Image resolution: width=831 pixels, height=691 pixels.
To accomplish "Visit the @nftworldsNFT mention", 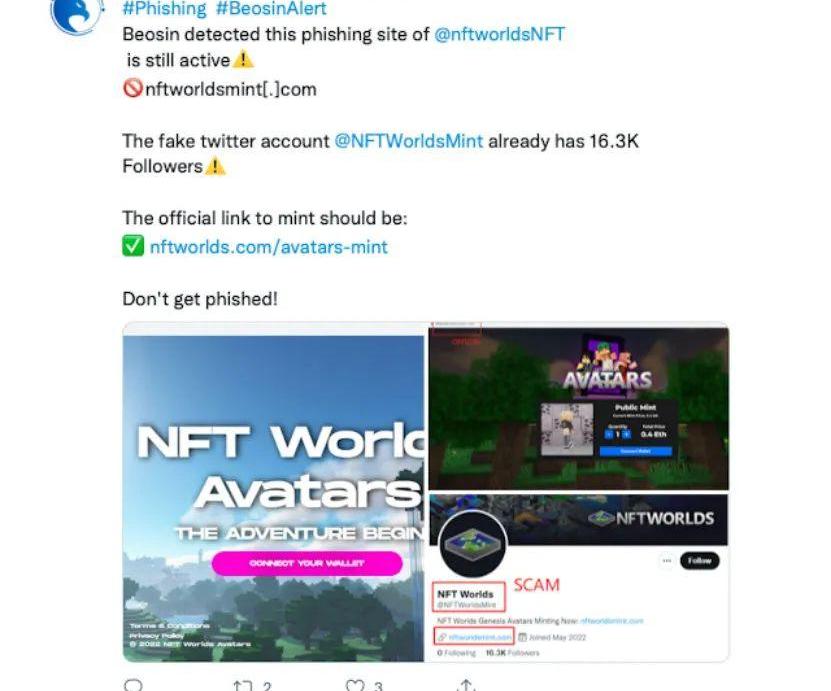I will point(499,34).
